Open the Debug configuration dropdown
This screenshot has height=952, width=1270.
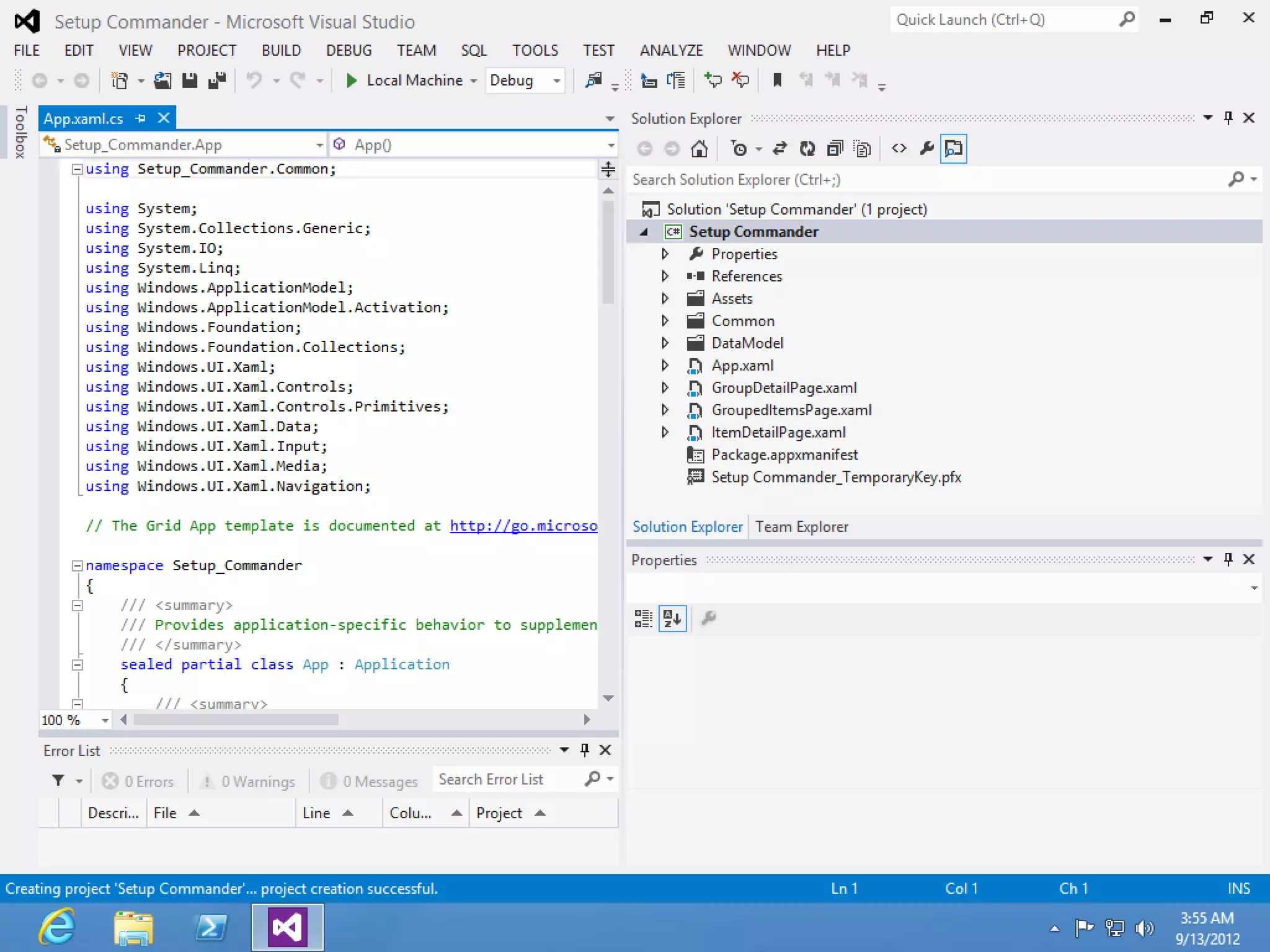click(556, 81)
